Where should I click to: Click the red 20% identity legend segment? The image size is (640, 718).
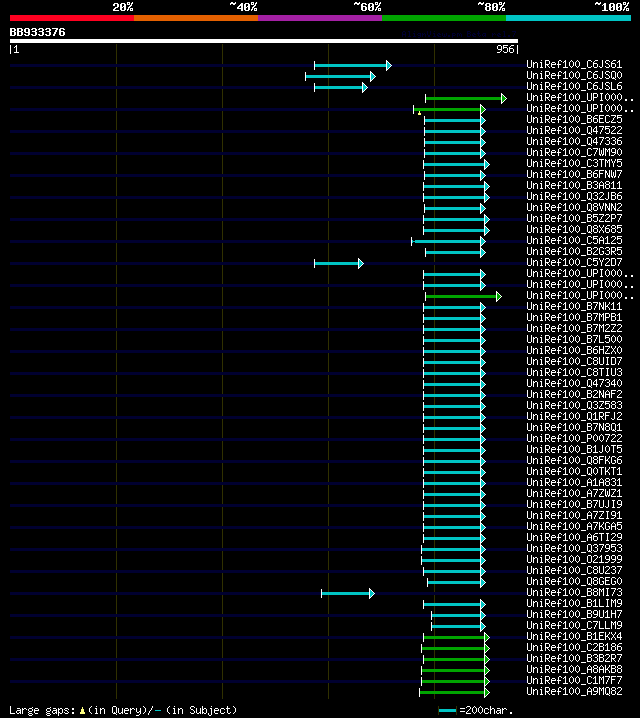coord(72,18)
